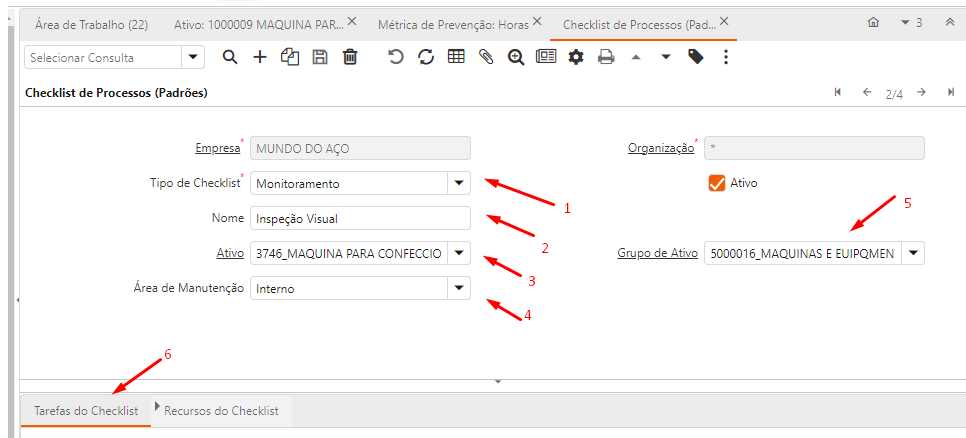Refresh the record with circular arrows icon
966x438 pixels.
point(426,57)
